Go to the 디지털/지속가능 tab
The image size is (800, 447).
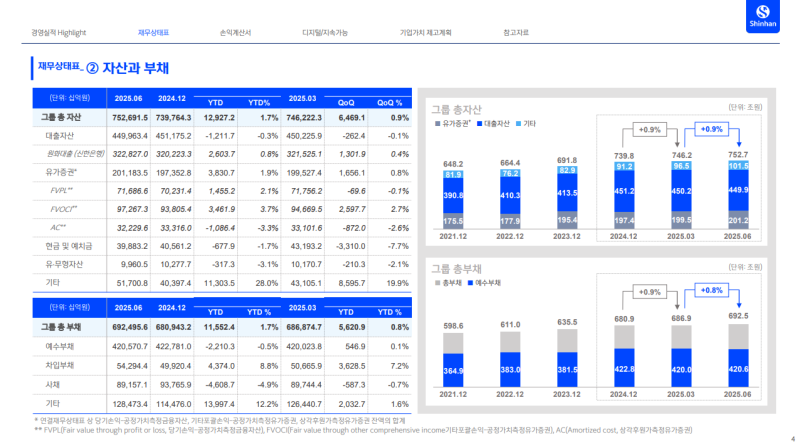pos(325,32)
